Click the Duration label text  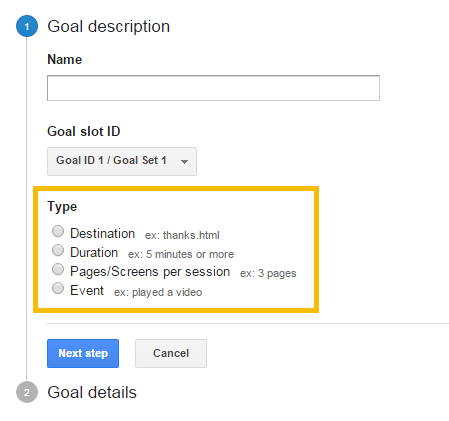pyautogui.click(x=94, y=252)
